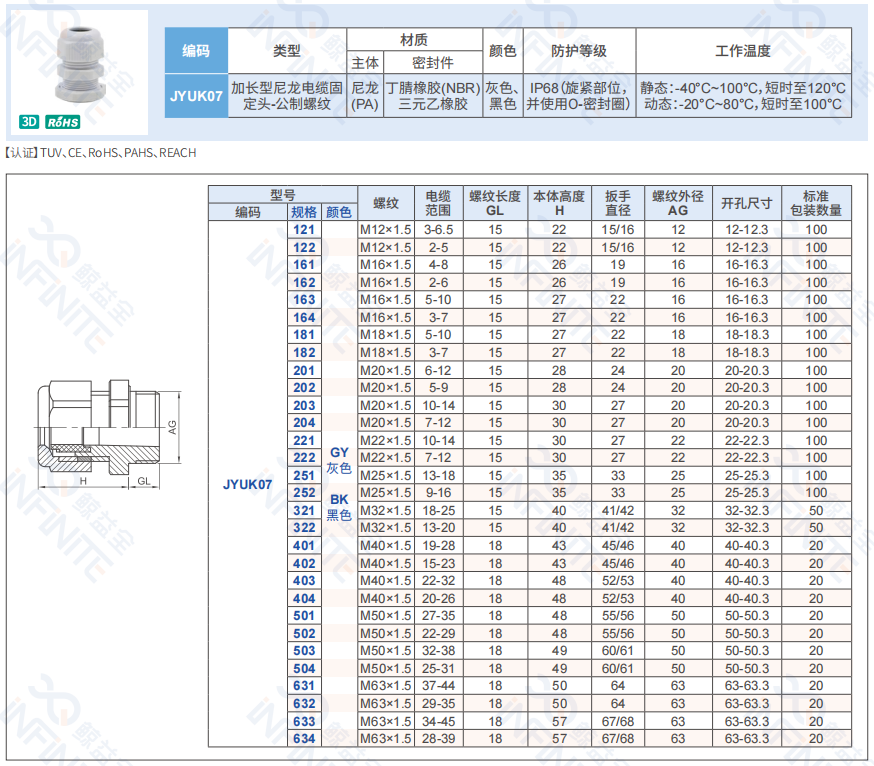Click the 编码 header in the top table
This screenshot has height=766, width=874.
[x=196, y=51]
